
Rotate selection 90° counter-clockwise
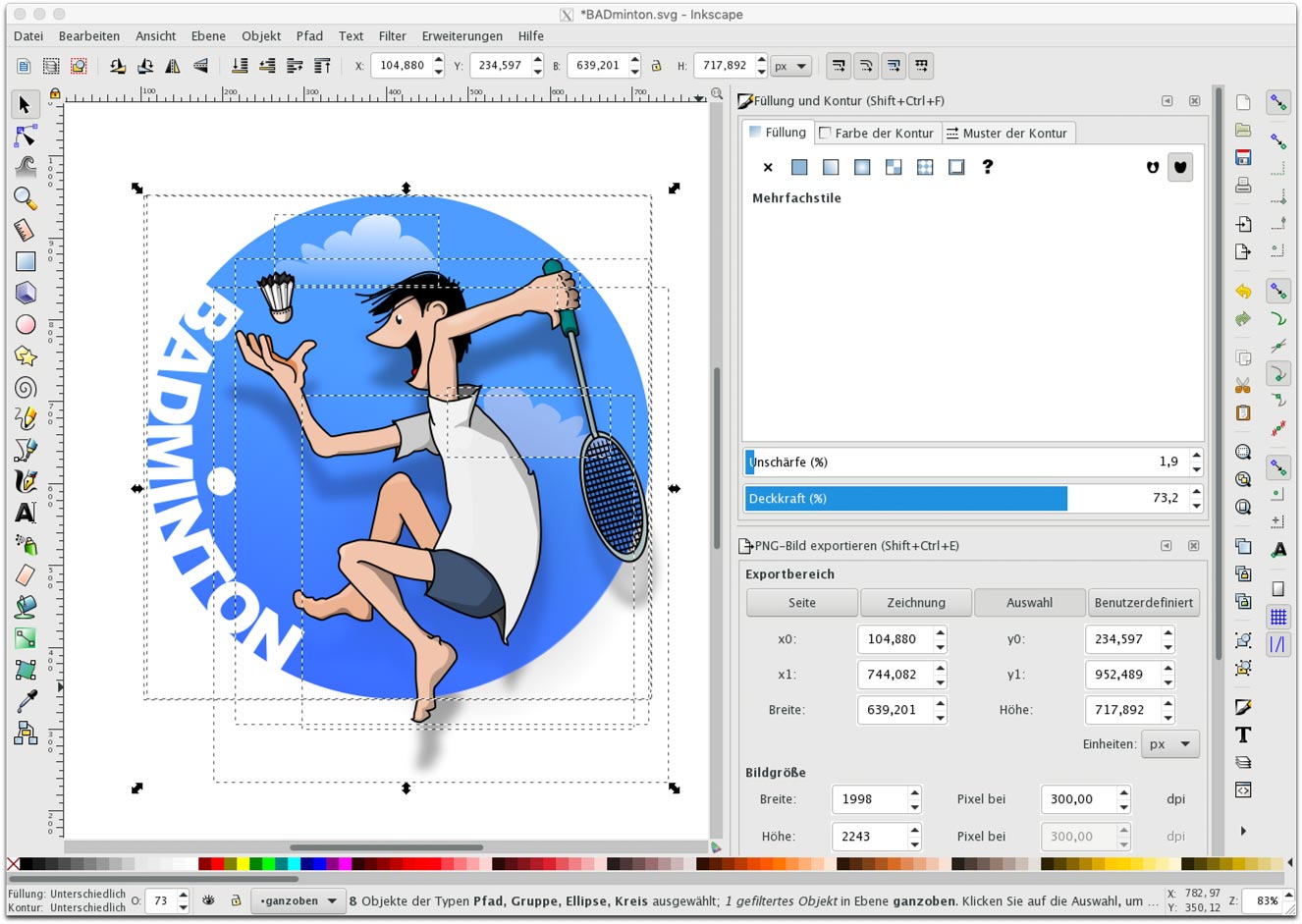point(118,66)
